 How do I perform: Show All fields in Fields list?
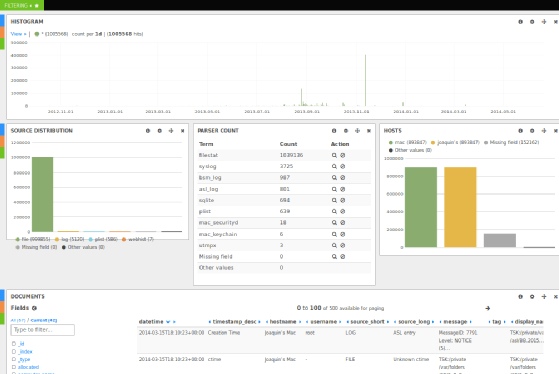click(x=17, y=320)
